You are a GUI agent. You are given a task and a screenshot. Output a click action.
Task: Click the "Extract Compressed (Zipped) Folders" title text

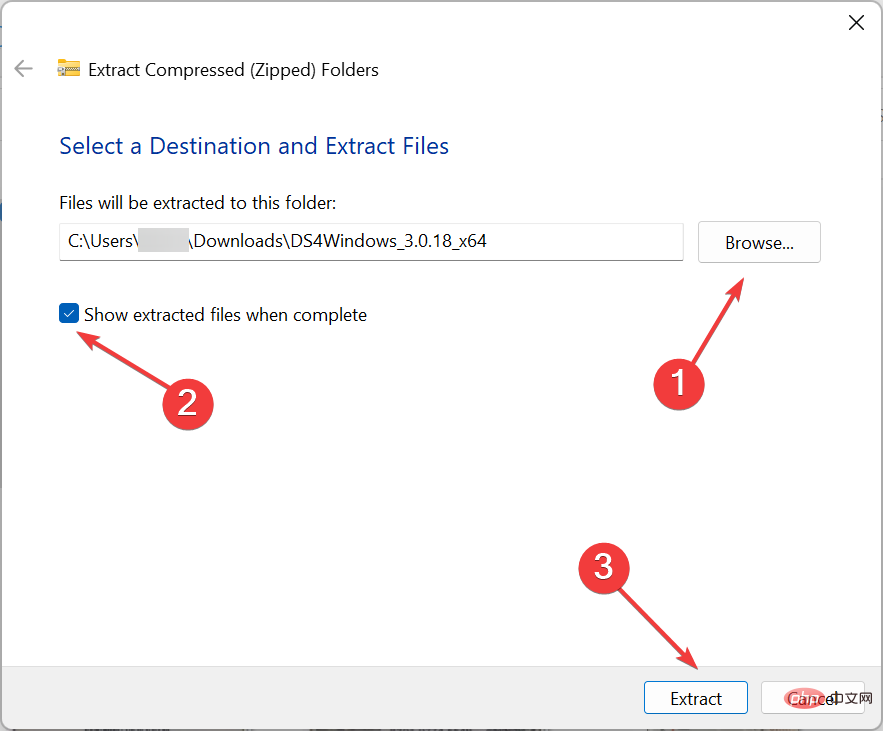click(233, 70)
